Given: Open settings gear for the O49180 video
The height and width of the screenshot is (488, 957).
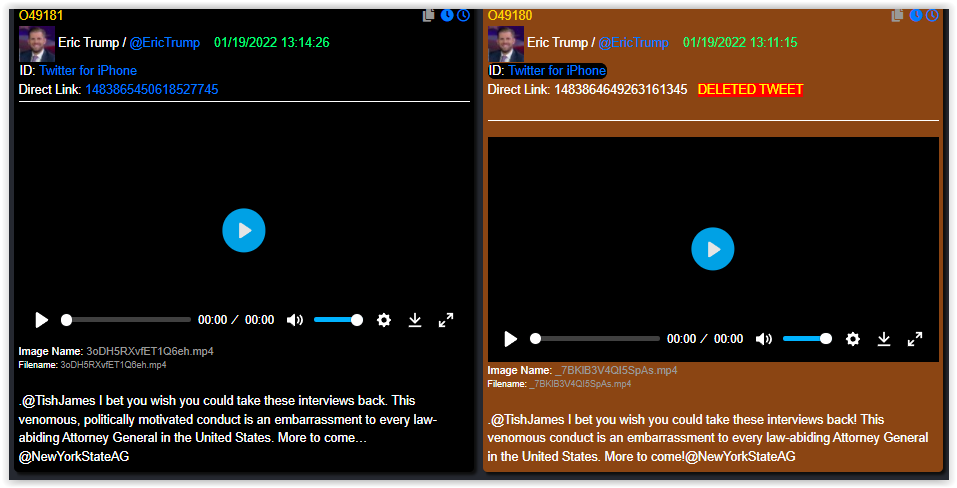Looking at the screenshot, I should pos(853,339).
